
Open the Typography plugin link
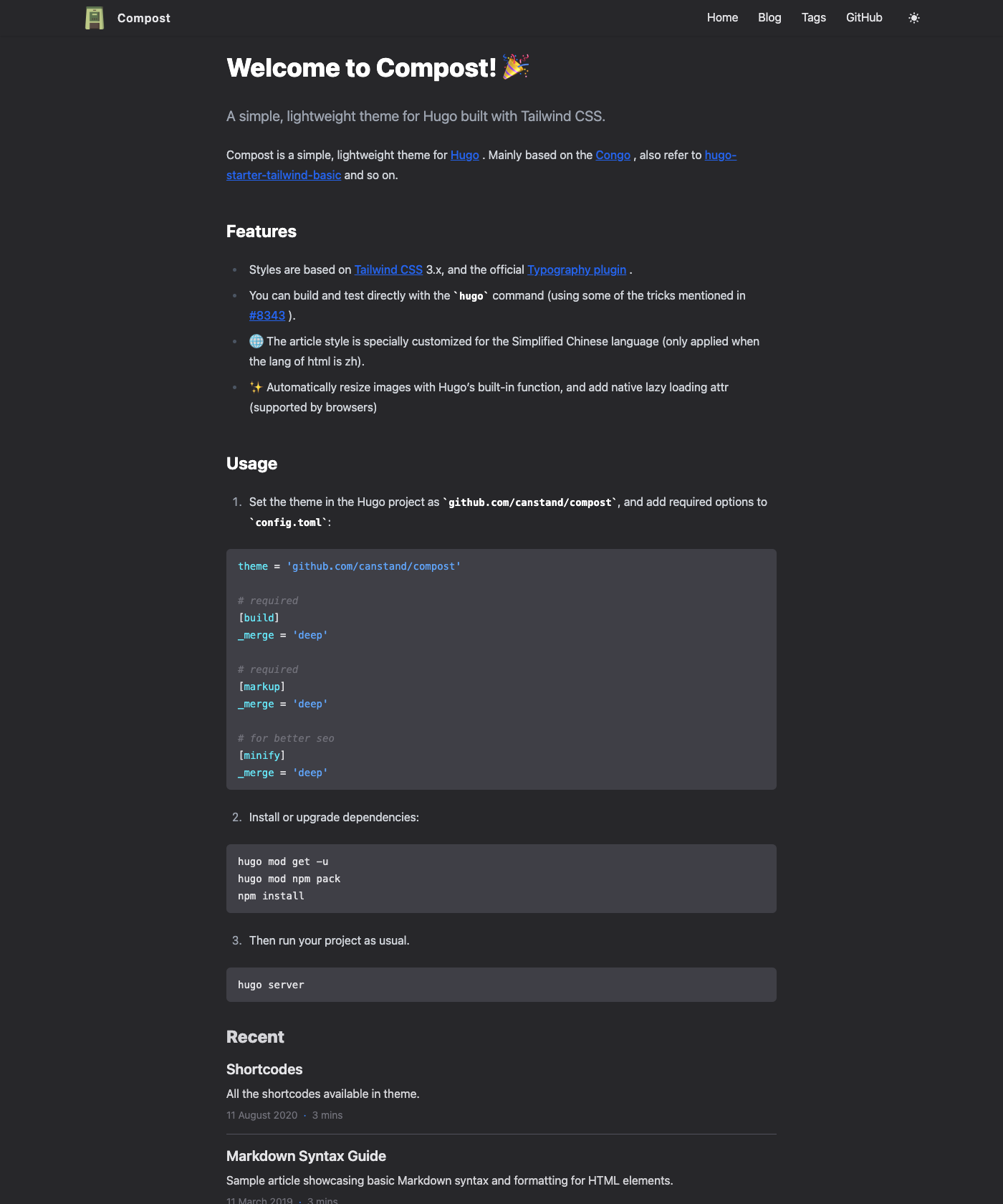coord(576,269)
